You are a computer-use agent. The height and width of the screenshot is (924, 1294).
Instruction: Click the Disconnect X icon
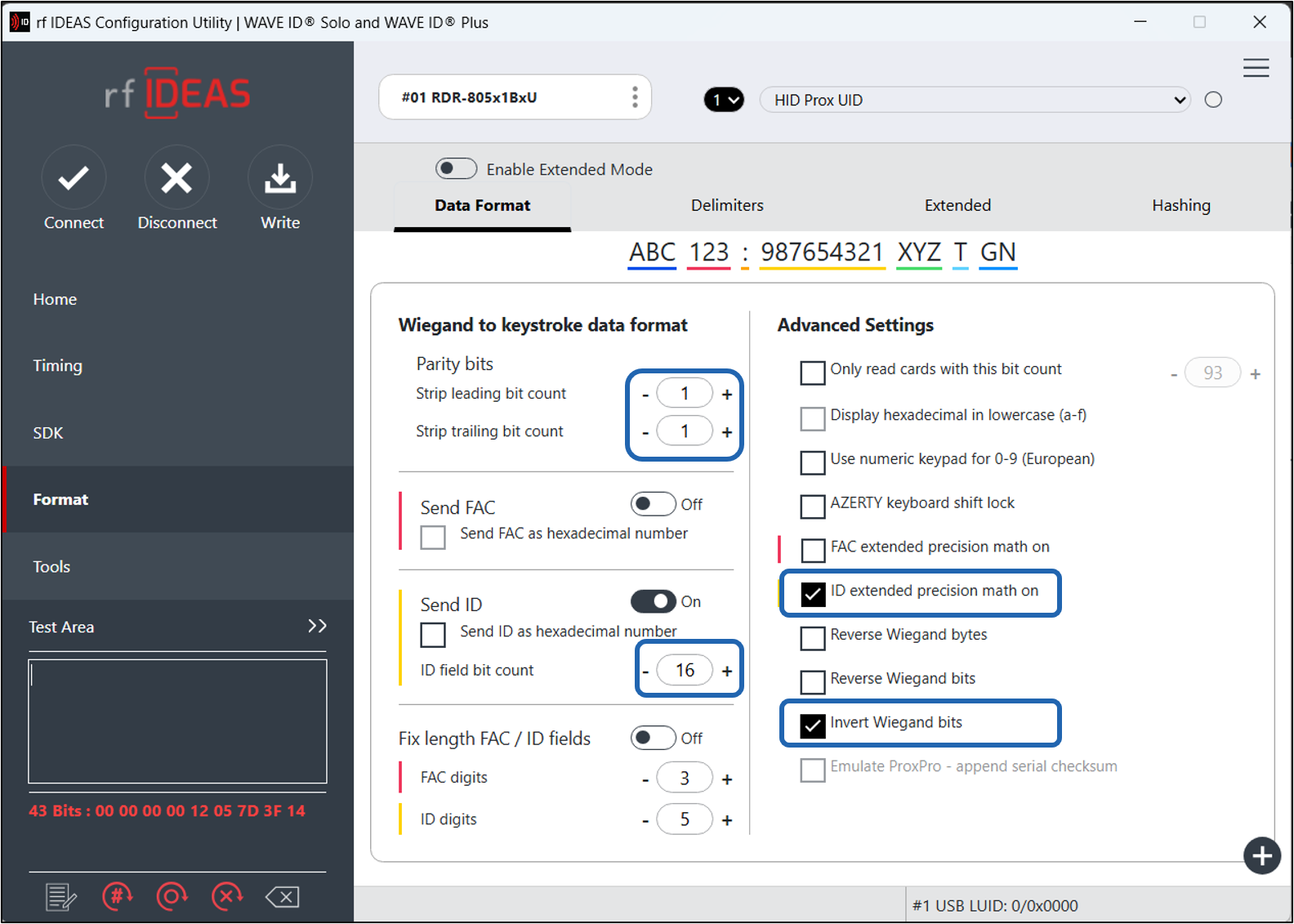pos(176,177)
